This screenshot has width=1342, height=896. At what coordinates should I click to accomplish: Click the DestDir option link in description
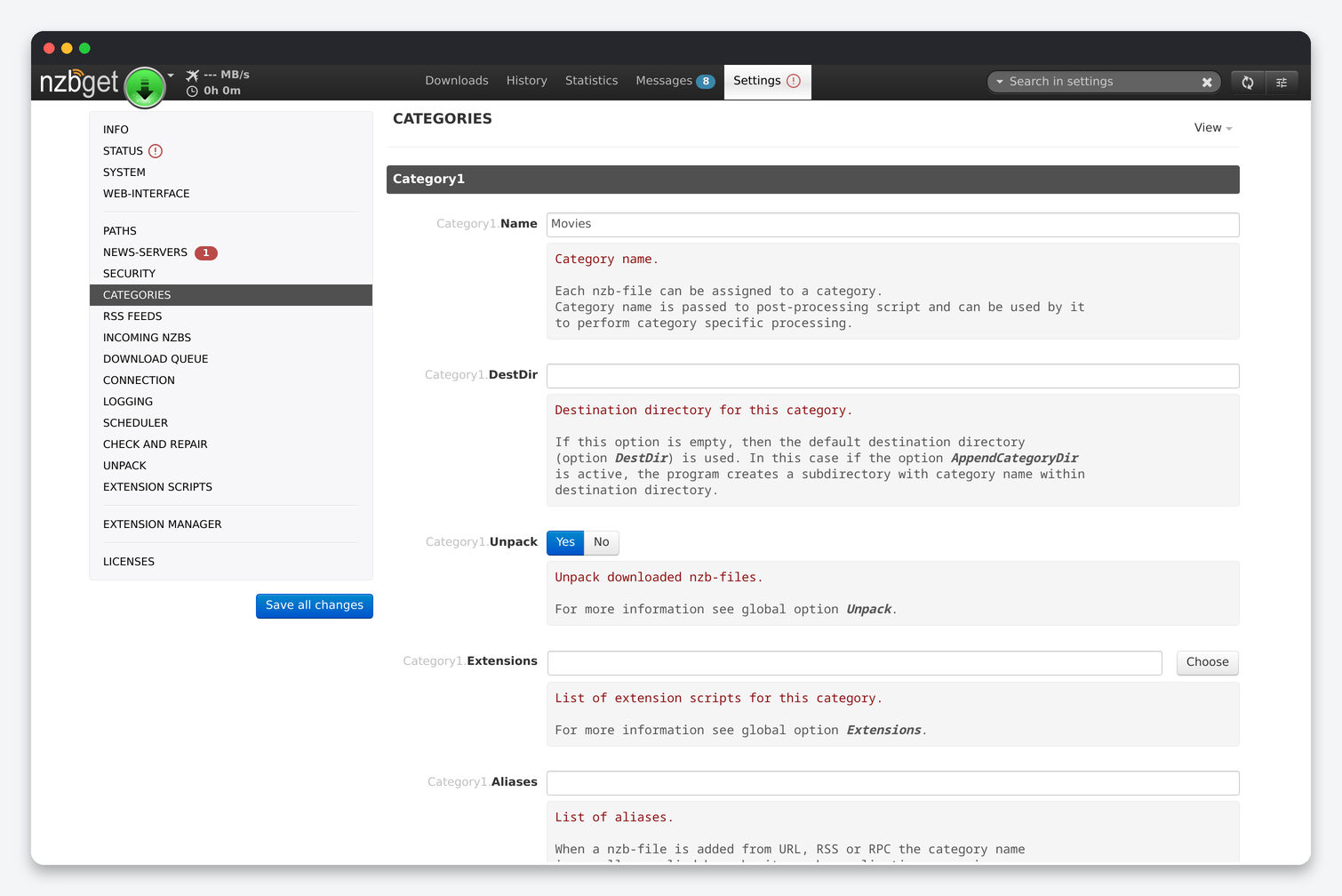point(642,459)
